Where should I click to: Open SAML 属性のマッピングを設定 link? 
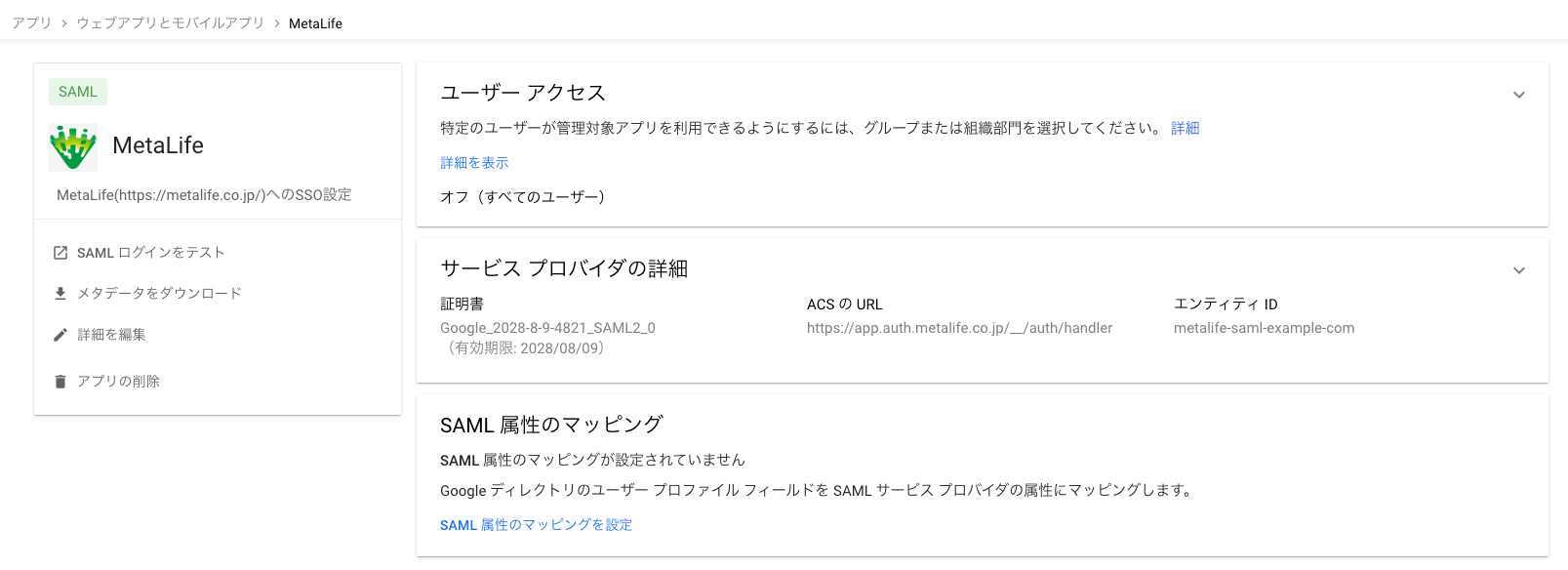[536, 525]
